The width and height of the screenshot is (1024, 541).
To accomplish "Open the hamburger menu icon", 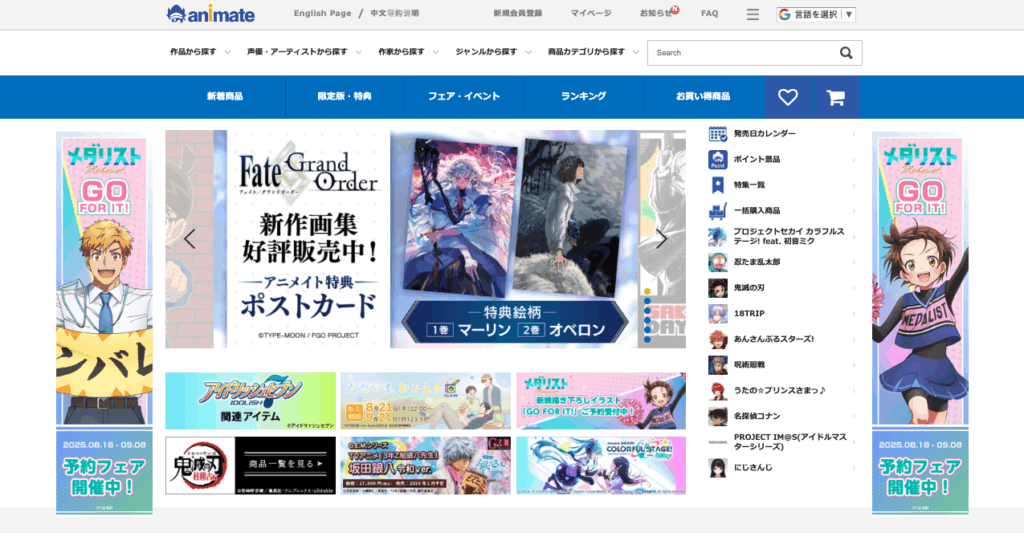I will coord(752,14).
